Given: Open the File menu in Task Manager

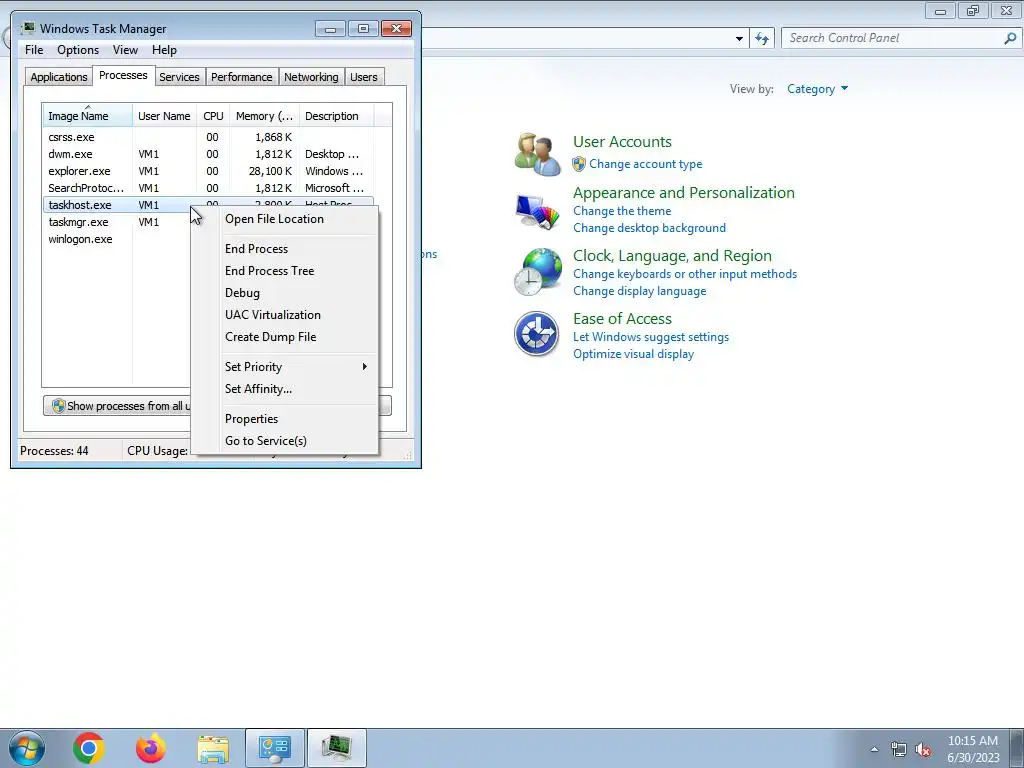Looking at the screenshot, I should pos(34,50).
